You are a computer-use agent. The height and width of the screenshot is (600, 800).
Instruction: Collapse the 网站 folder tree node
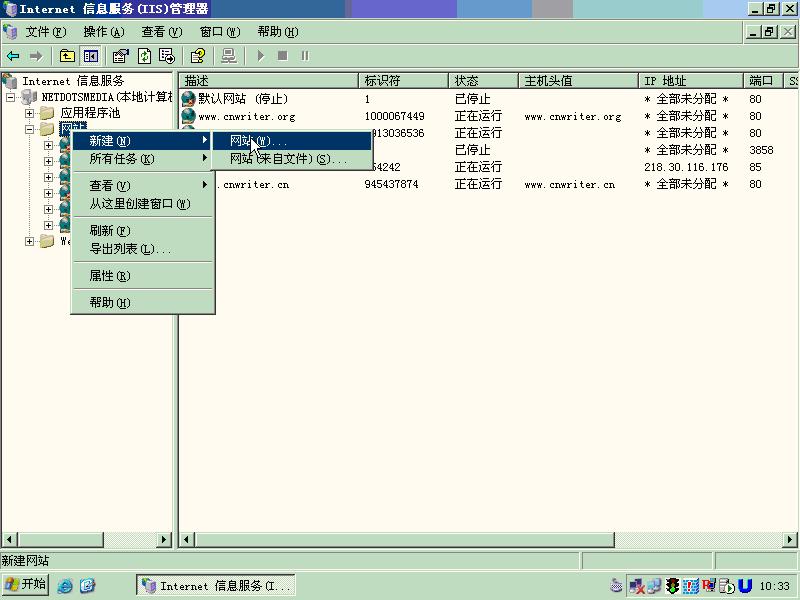(30, 129)
